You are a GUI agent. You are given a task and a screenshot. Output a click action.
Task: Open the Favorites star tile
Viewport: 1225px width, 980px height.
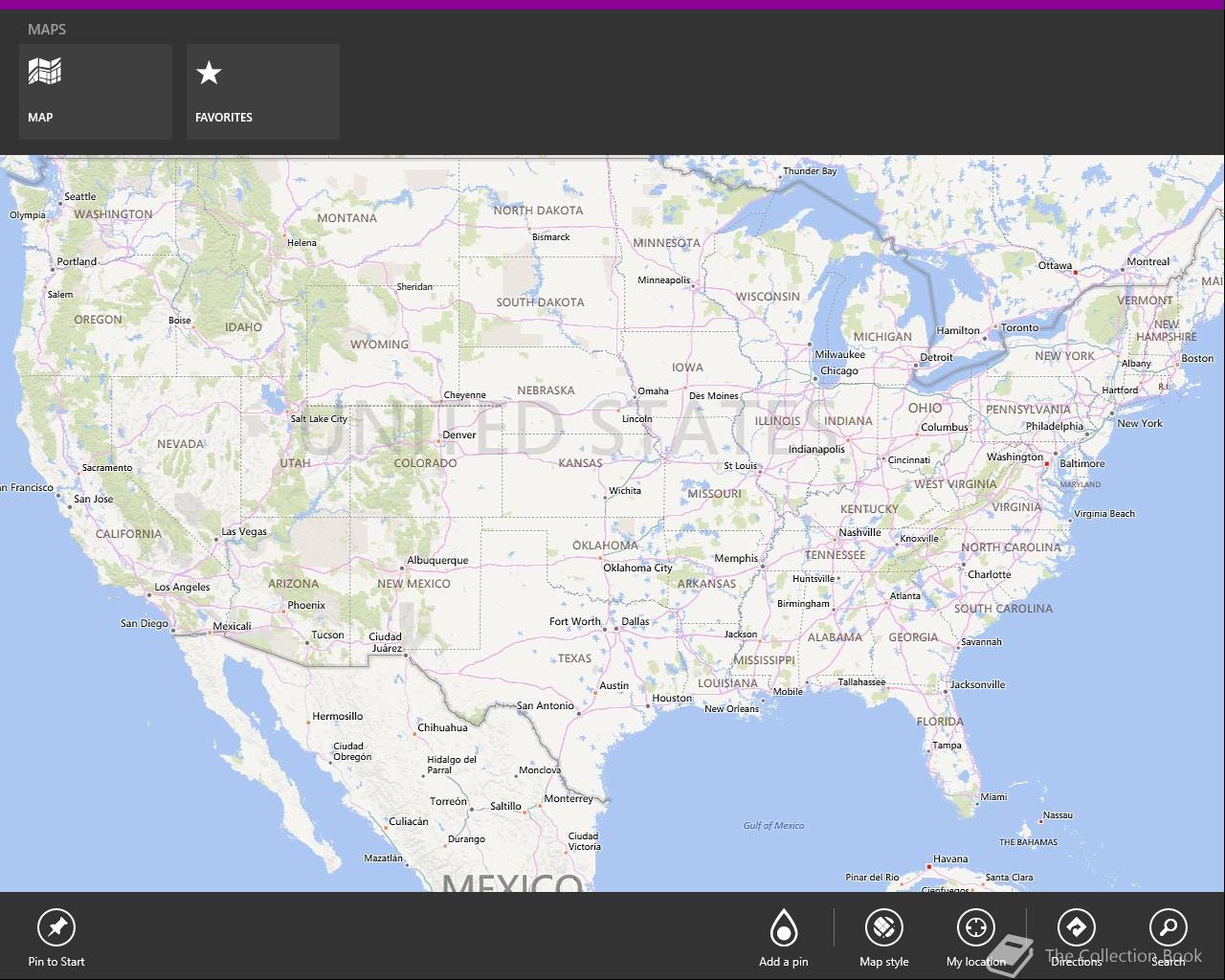coord(263,92)
